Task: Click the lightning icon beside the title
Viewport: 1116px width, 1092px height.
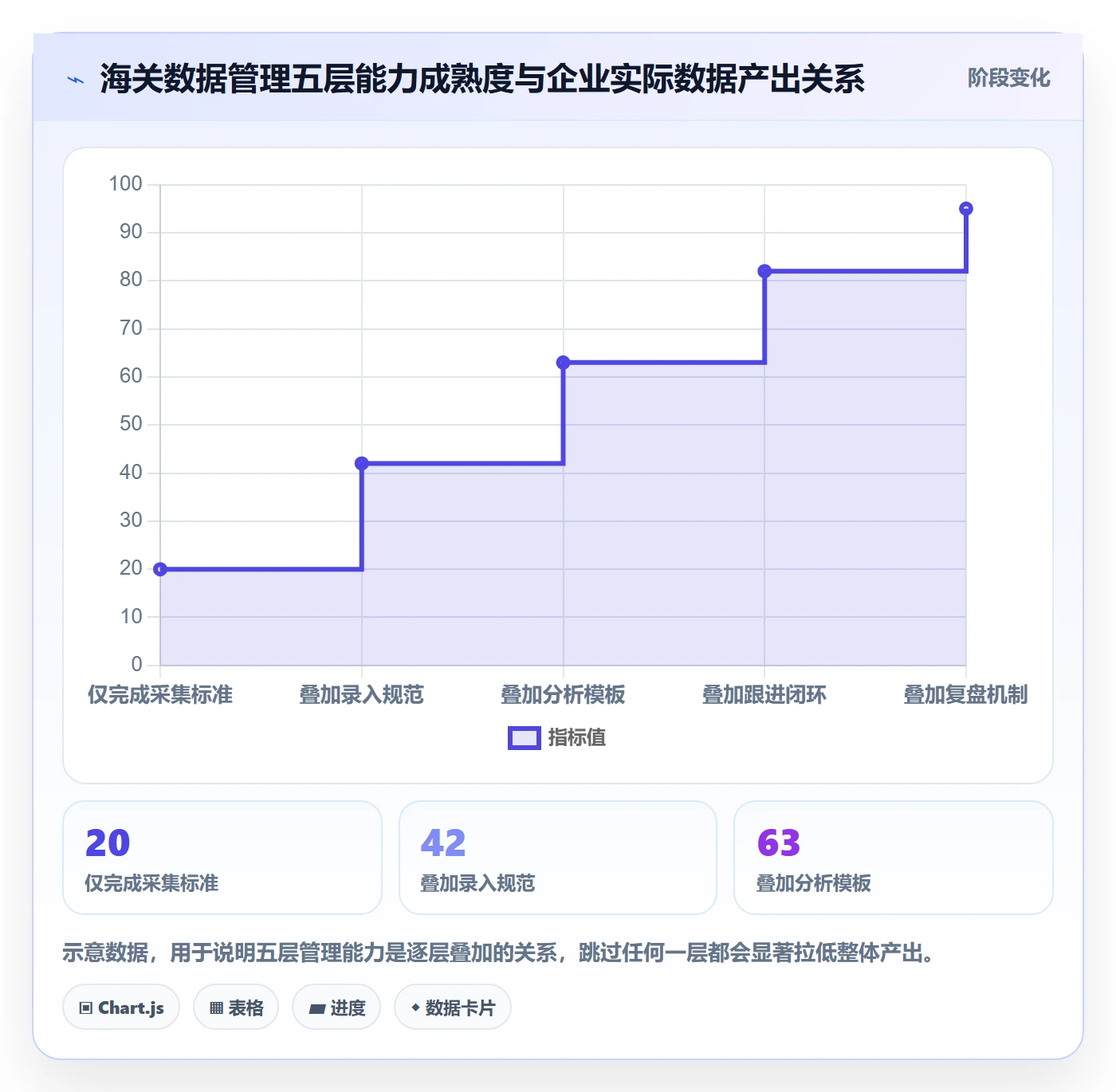Action: pyautogui.click(x=76, y=80)
